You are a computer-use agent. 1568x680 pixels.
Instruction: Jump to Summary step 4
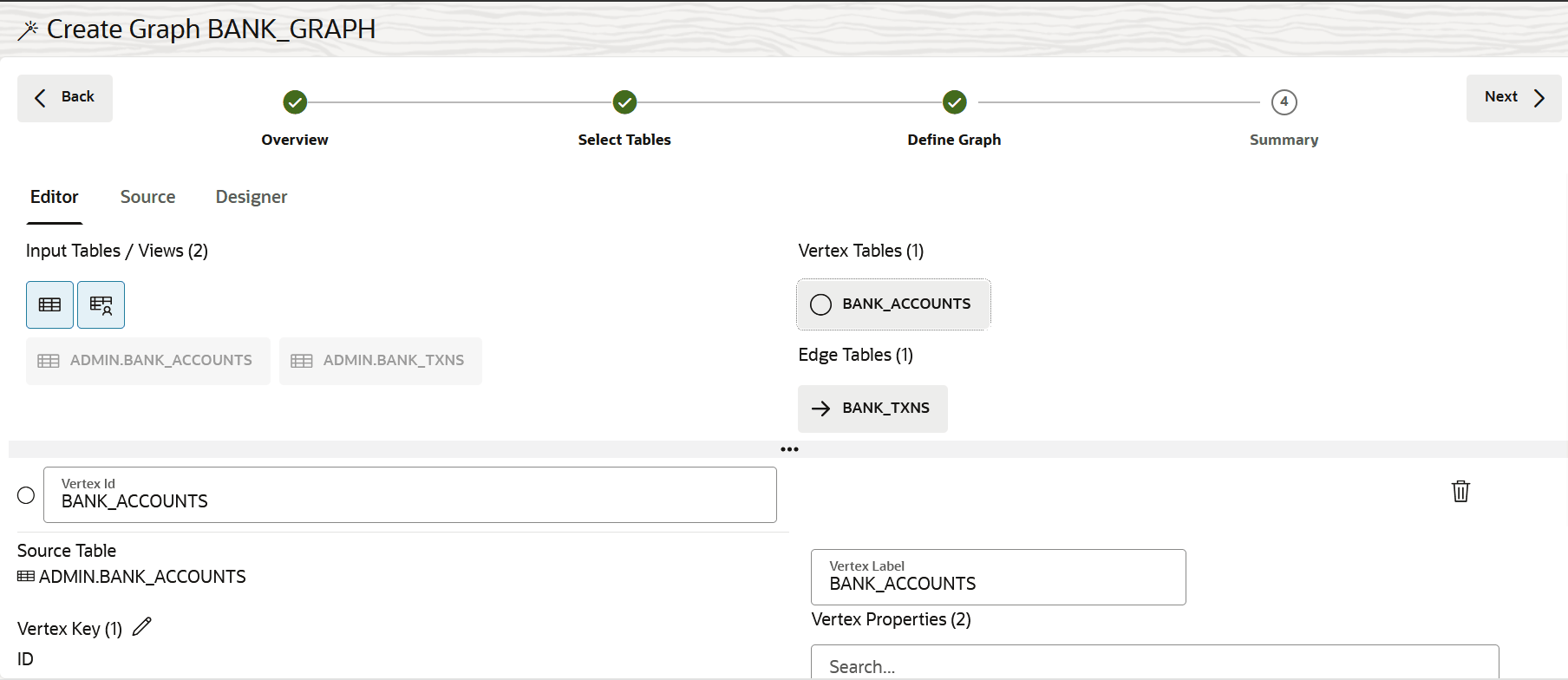1284,102
